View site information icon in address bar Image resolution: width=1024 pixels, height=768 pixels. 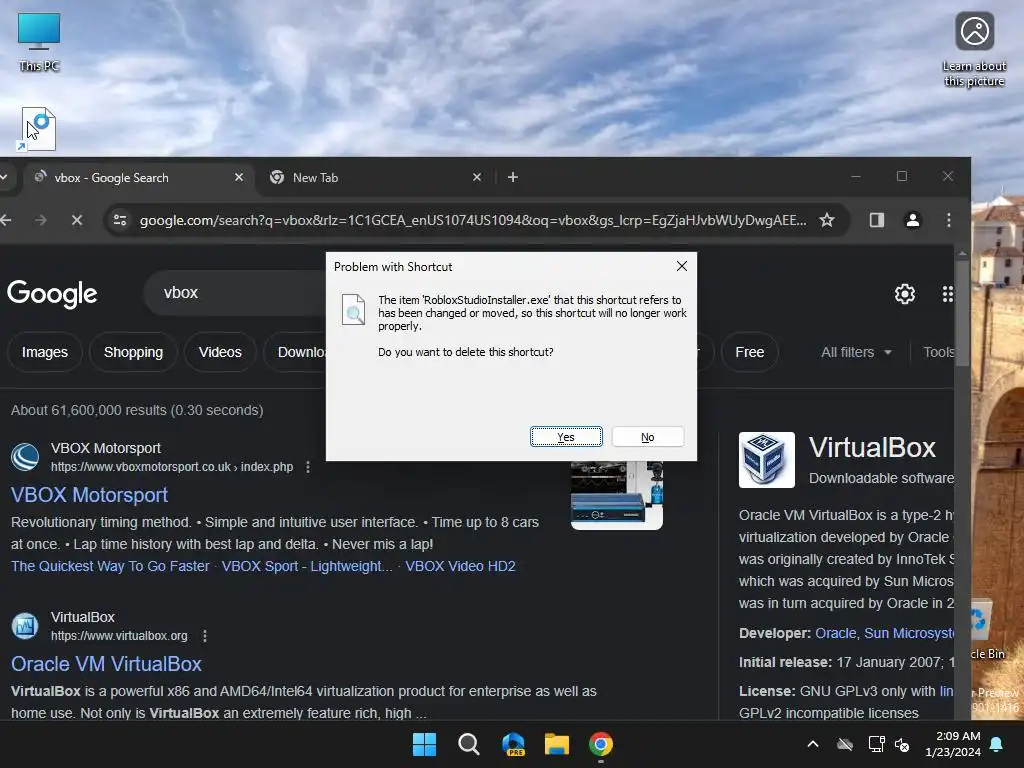(120, 220)
